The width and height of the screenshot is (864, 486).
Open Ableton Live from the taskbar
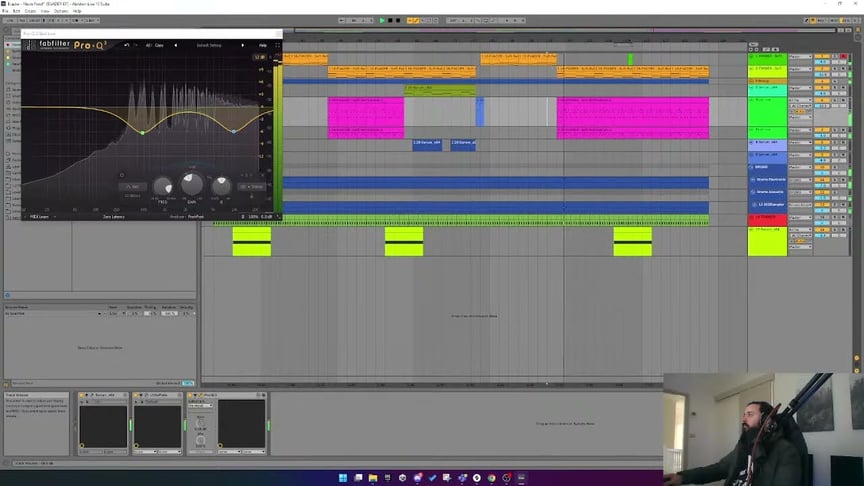[x=521, y=478]
